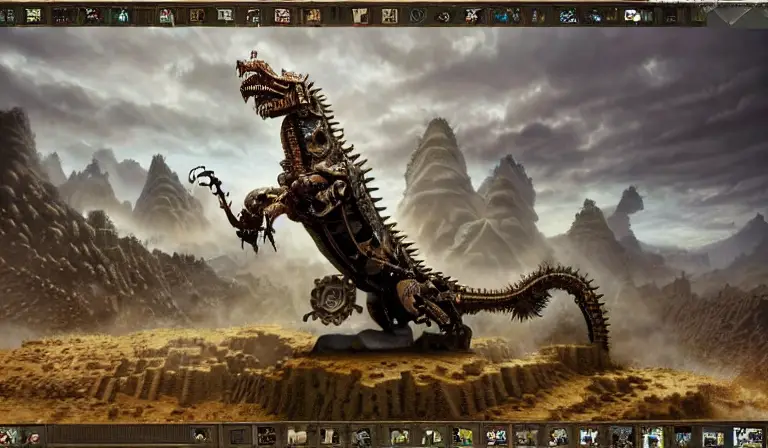Select the teal figure icon in top toolbar
Image resolution: width=768 pixels, height=448 pixels.
tap(121, 16)
